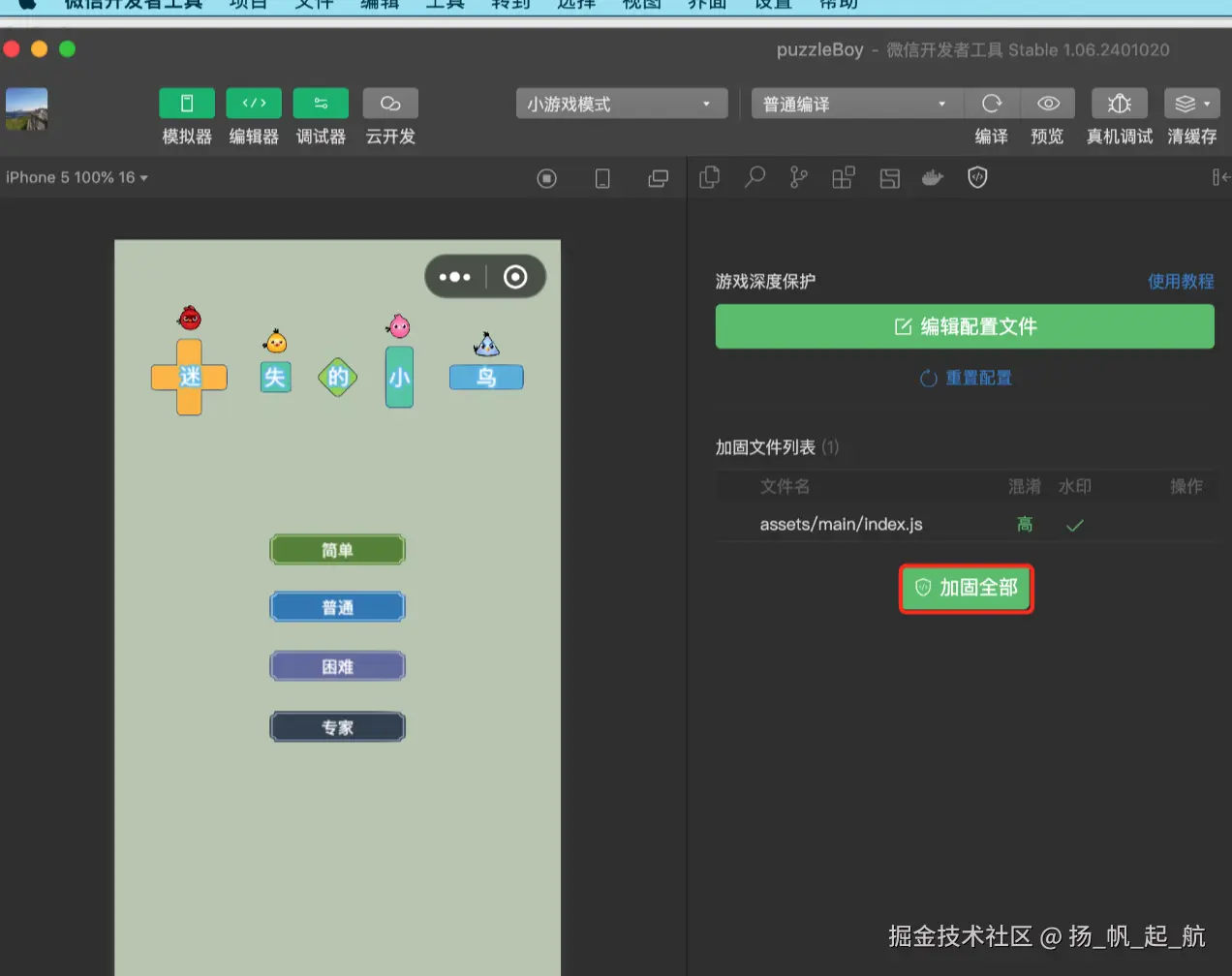Image resolution: width=1232 pixels, height=976 pixels.
Task: Open the 小游戏模式 mode dropdown
Action: tap(621, 104)
